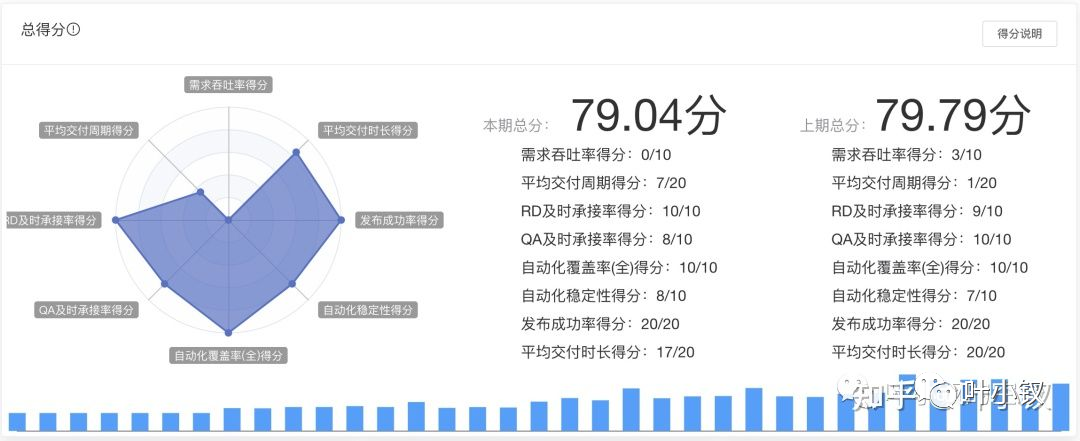Choose the RD及时承接率得分 radar axis label
1080x441 pixels.
(53, 220)
